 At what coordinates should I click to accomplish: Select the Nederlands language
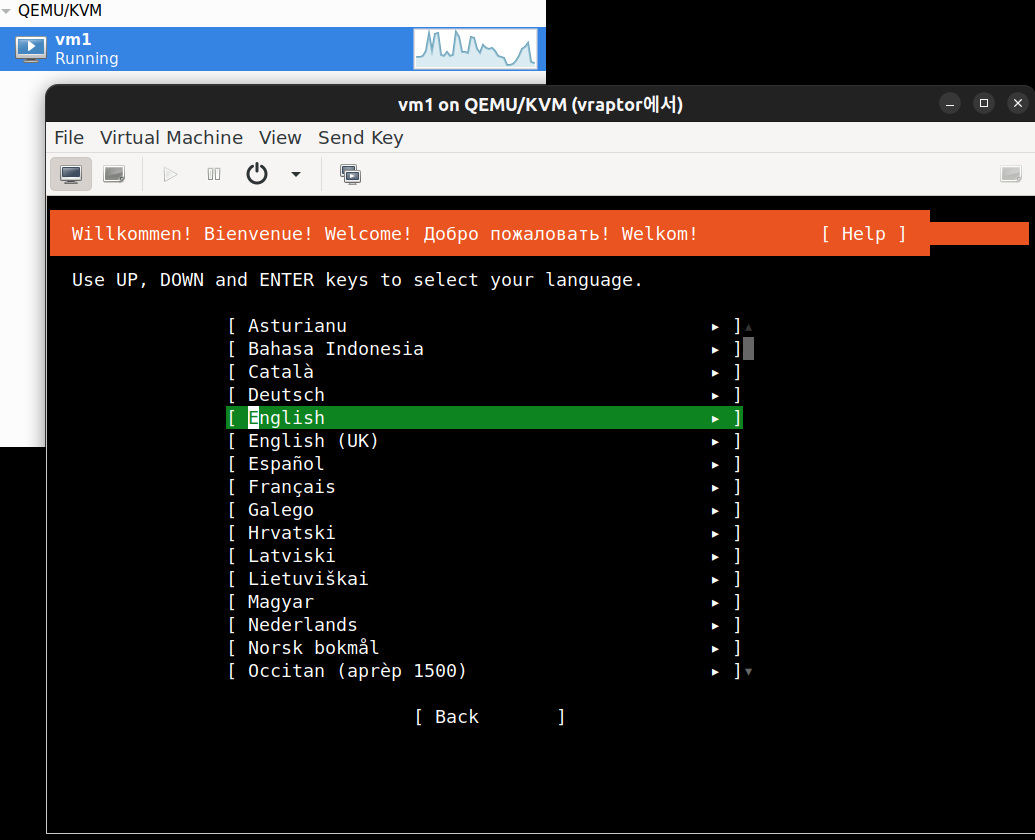pyautogui.click(x=484, y=625)
